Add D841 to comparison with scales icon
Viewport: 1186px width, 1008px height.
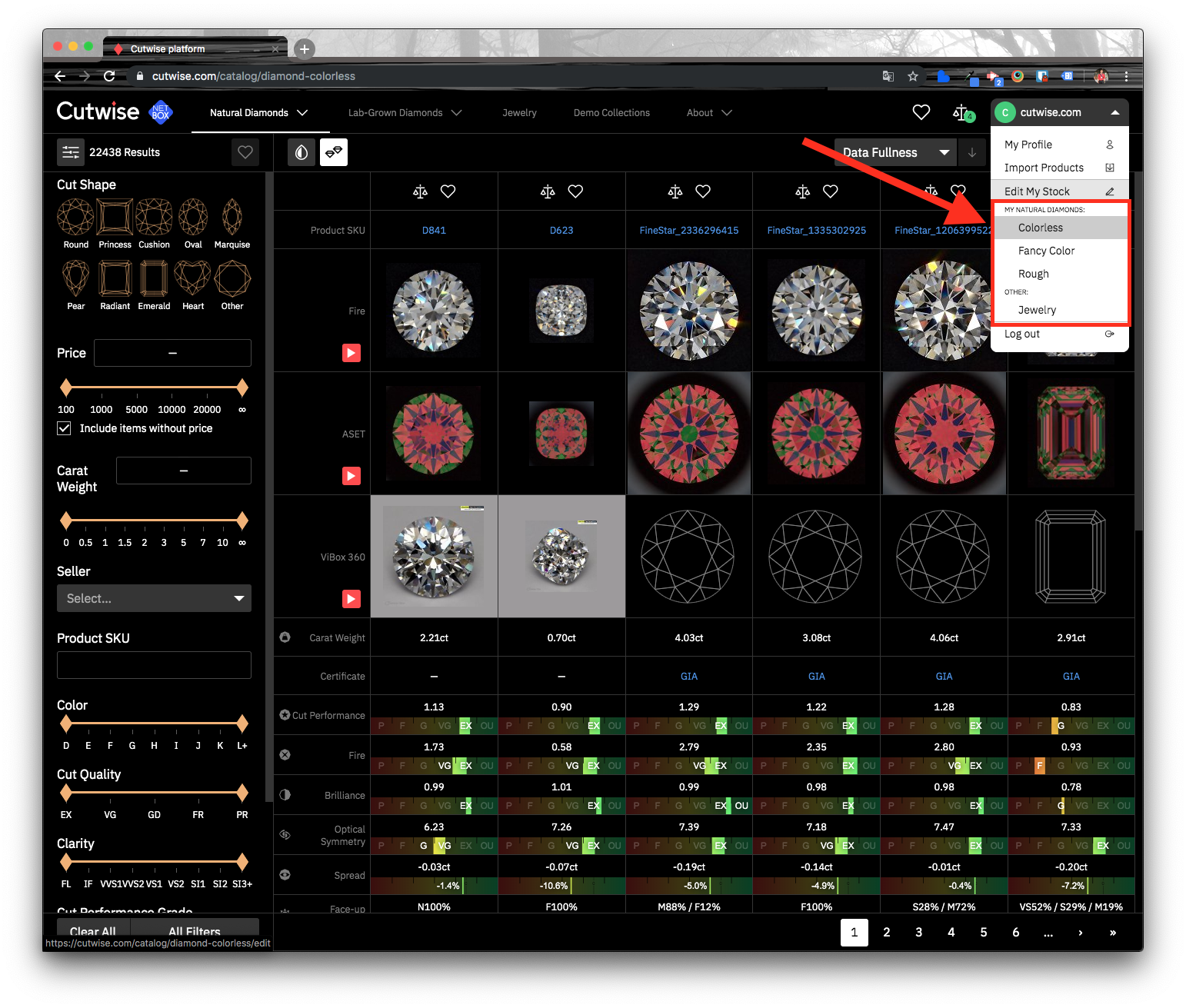tap(420, 191)
